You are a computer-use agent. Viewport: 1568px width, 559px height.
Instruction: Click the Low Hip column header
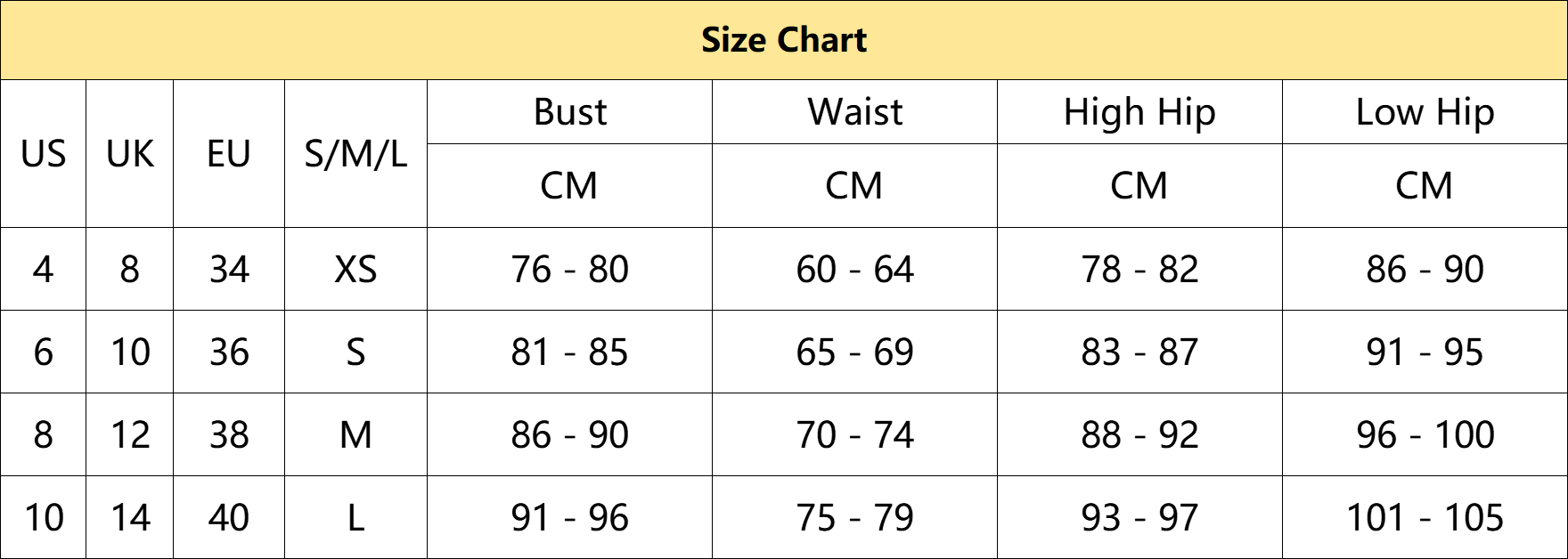coord(1425,112)
